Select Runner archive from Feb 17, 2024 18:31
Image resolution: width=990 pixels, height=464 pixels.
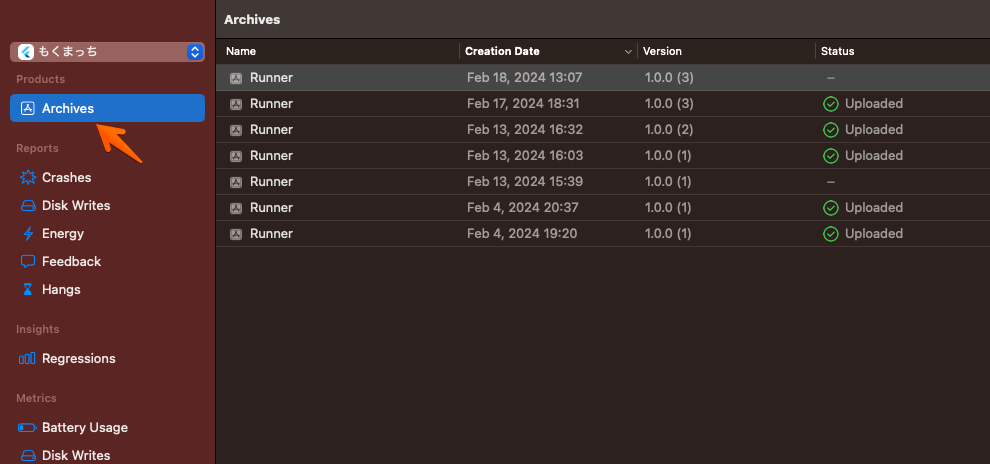[603, 104]
